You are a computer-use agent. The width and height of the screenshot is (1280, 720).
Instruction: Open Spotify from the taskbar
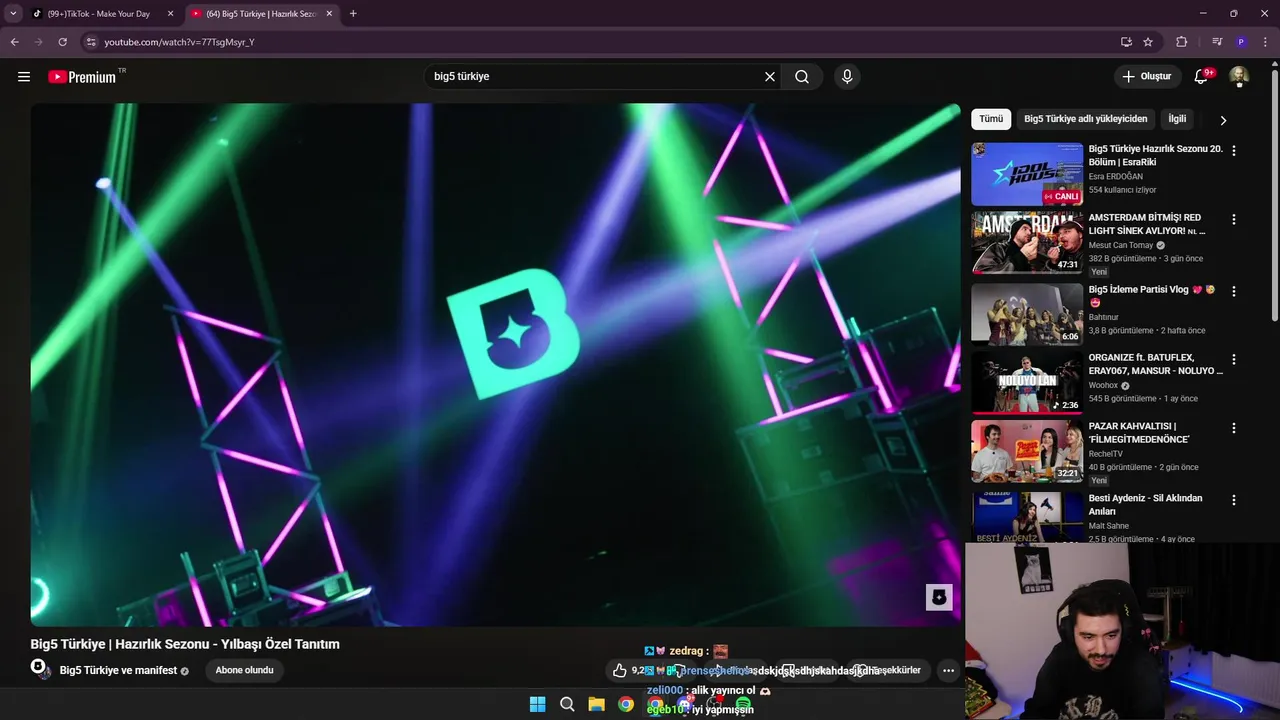743,705
